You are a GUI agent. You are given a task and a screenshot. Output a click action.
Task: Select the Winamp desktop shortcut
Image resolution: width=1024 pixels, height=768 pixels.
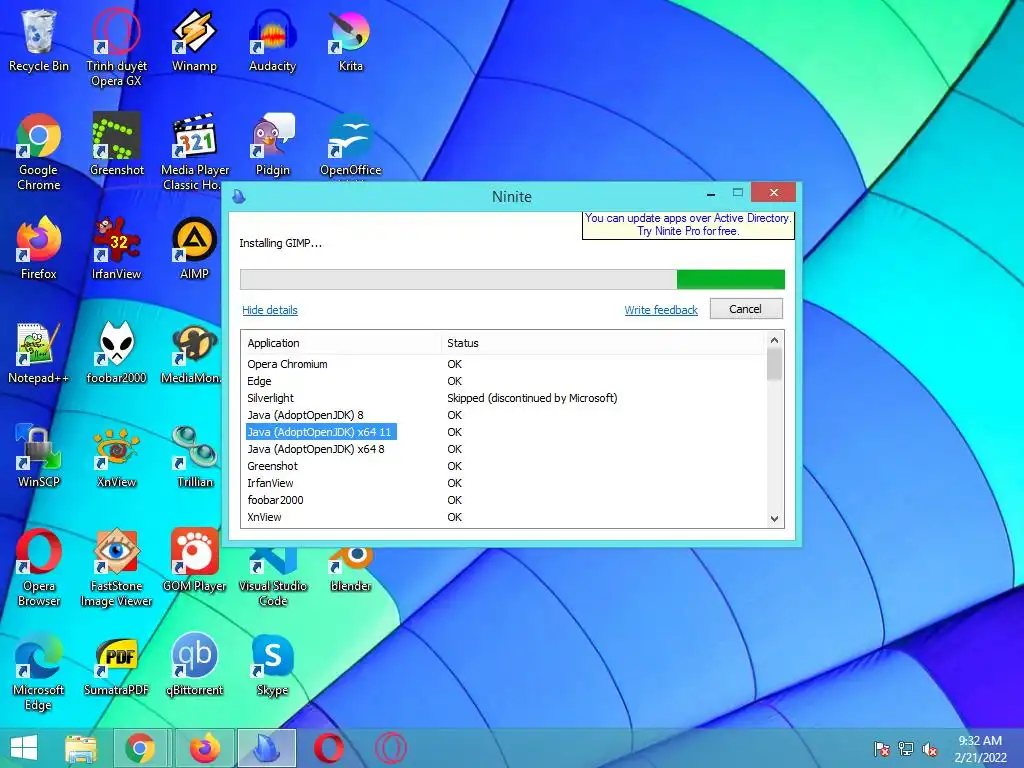pos(194,40)
